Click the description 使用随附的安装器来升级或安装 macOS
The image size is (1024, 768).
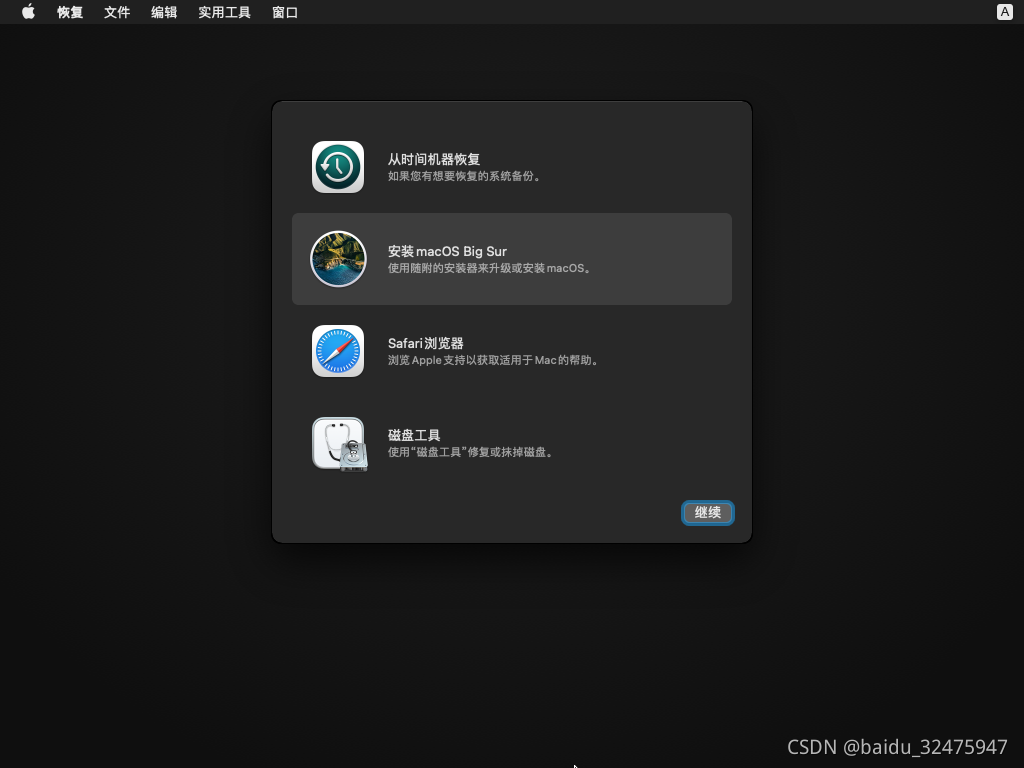[x=489, y=269]
